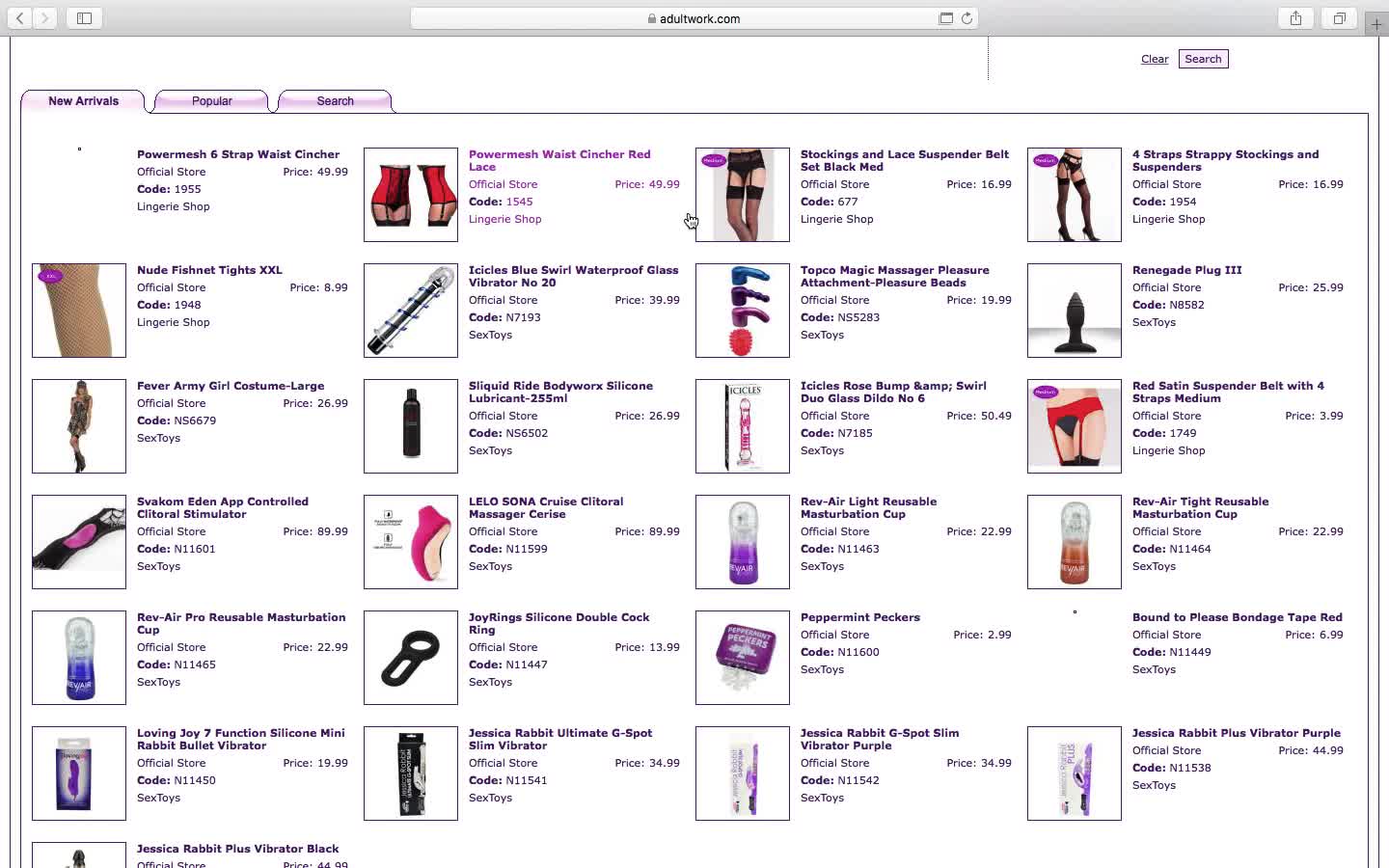Open Nude Fishnet Tights XXL link
1389x868 pixels.
209,270
